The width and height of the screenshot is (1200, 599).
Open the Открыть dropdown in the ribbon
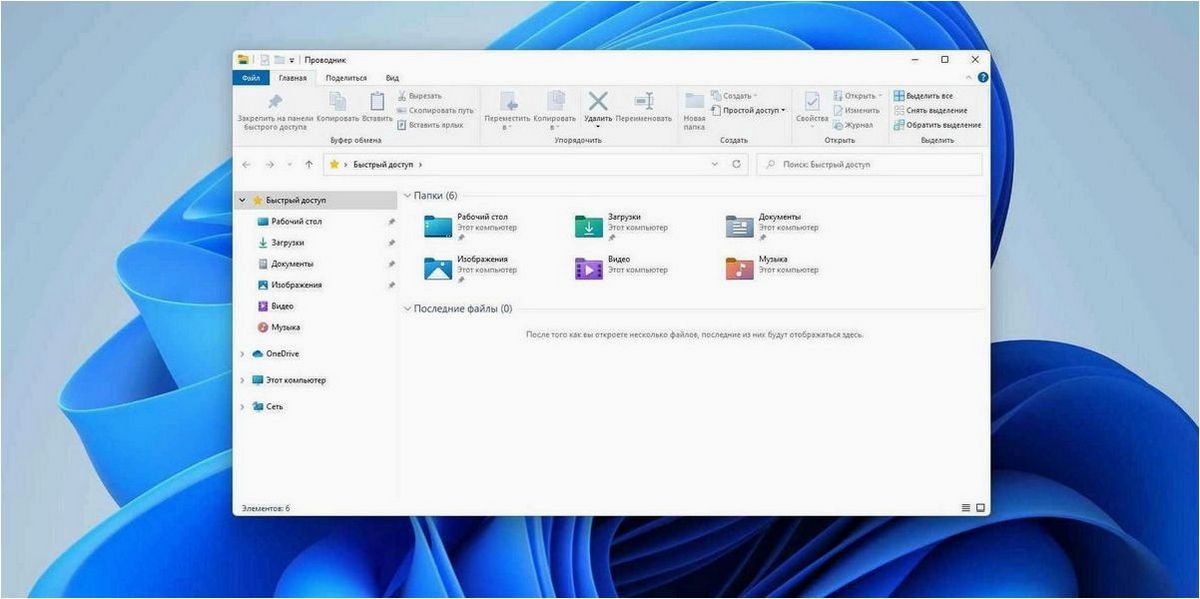(x=856, y=96)
